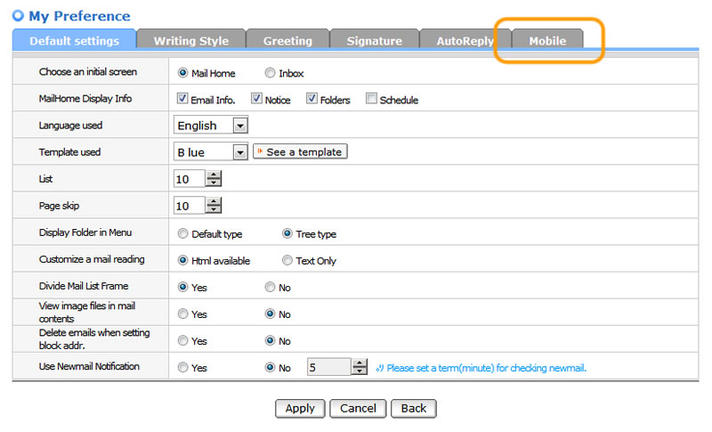Click the newmail notification minutes field

(329, 367)
